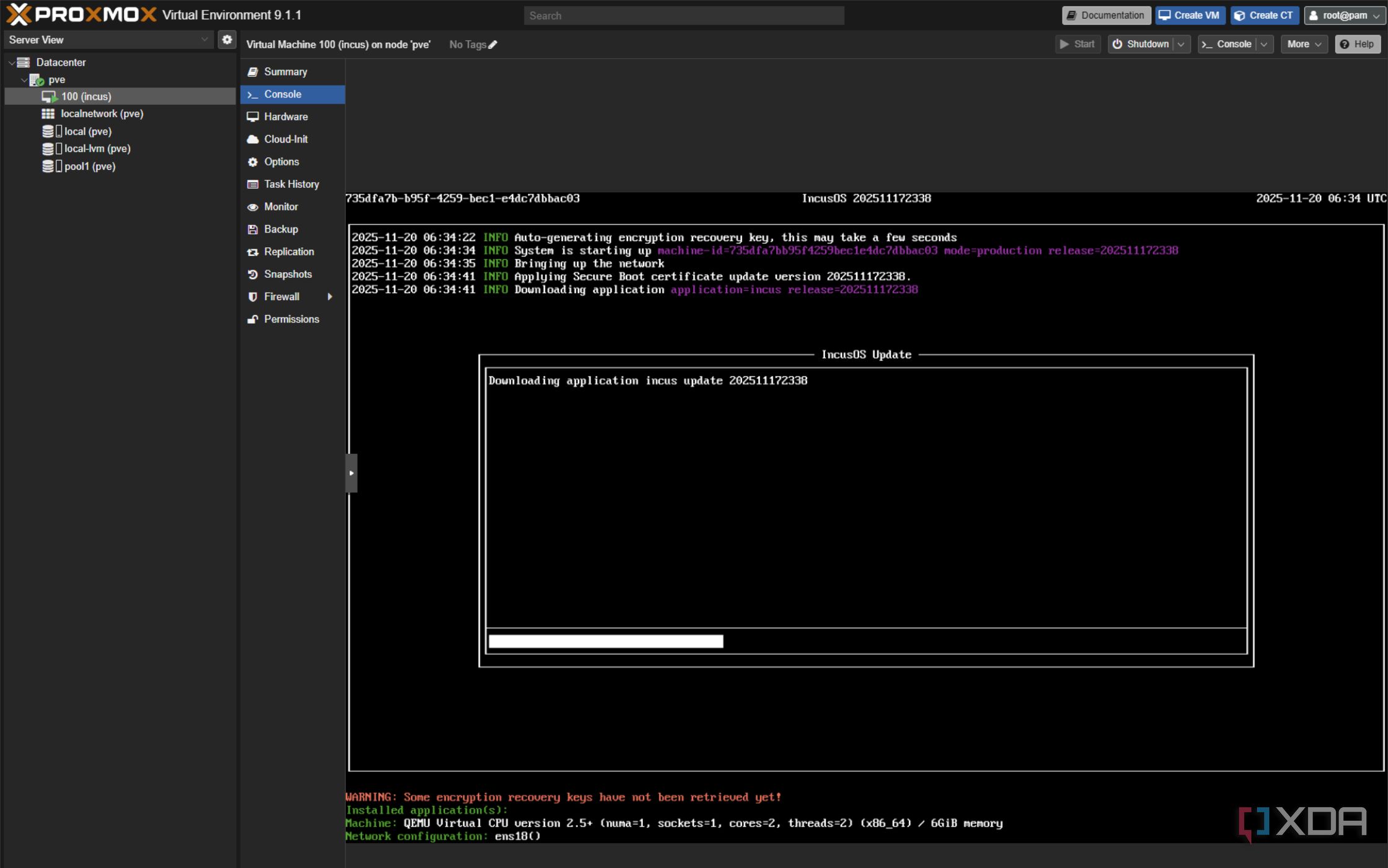
Task: Click the Hardware monitor icon
Action: tap(252, 117)
